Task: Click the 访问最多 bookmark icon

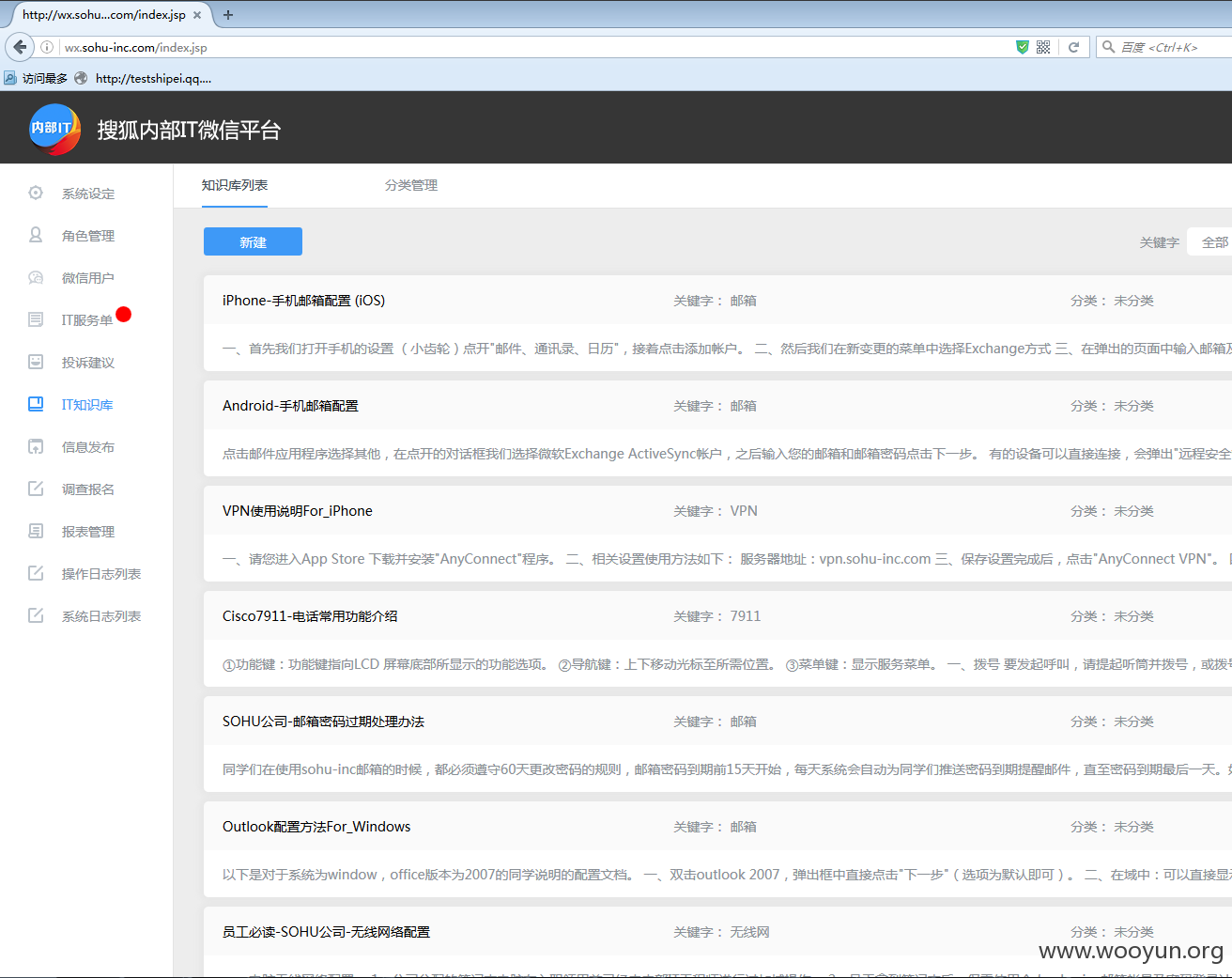Action: tap(10, 78)
